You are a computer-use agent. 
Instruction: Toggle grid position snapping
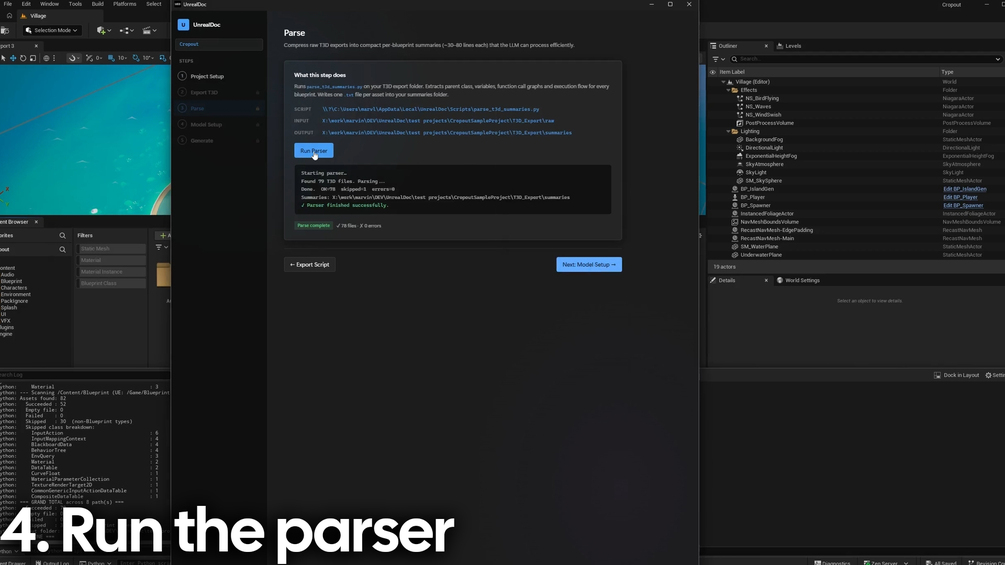point(112,58)
